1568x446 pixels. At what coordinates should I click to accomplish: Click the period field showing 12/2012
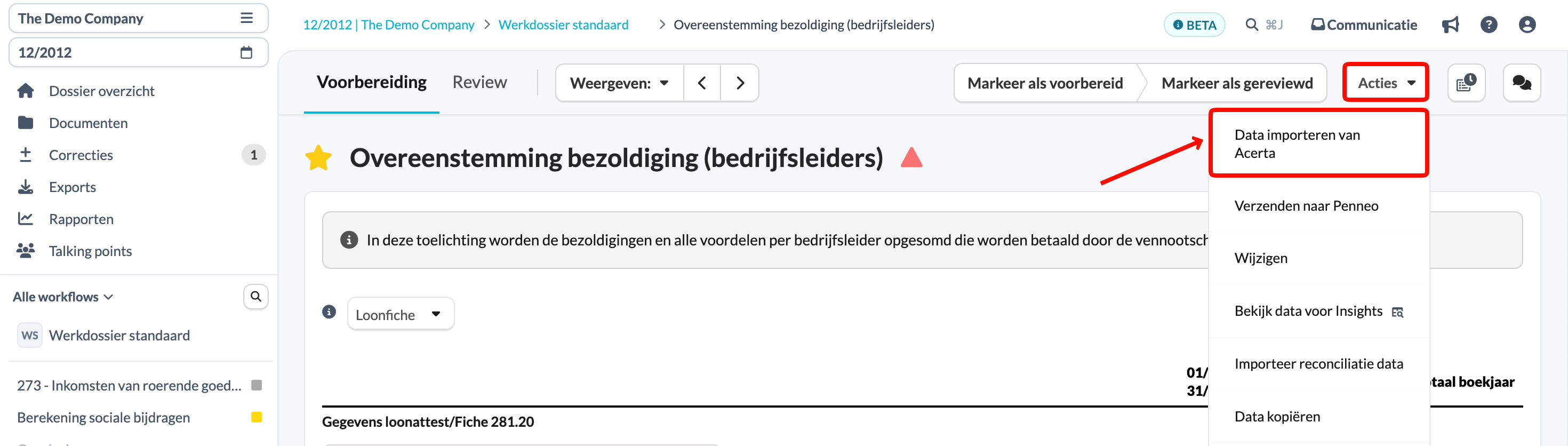pos(138,52)
